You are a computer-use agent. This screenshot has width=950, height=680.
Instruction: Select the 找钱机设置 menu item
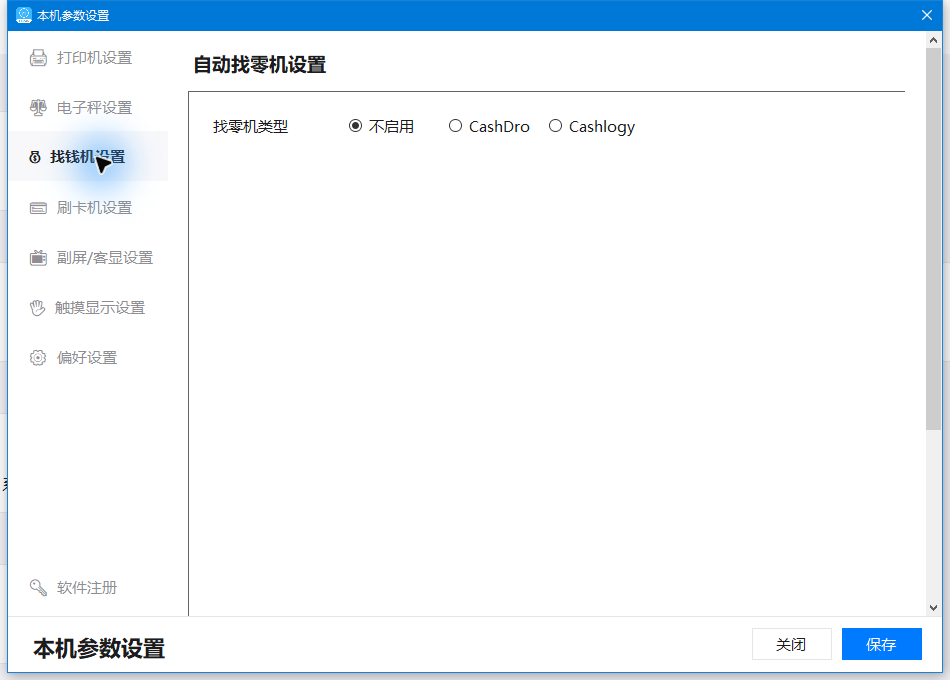pos(88,157)
